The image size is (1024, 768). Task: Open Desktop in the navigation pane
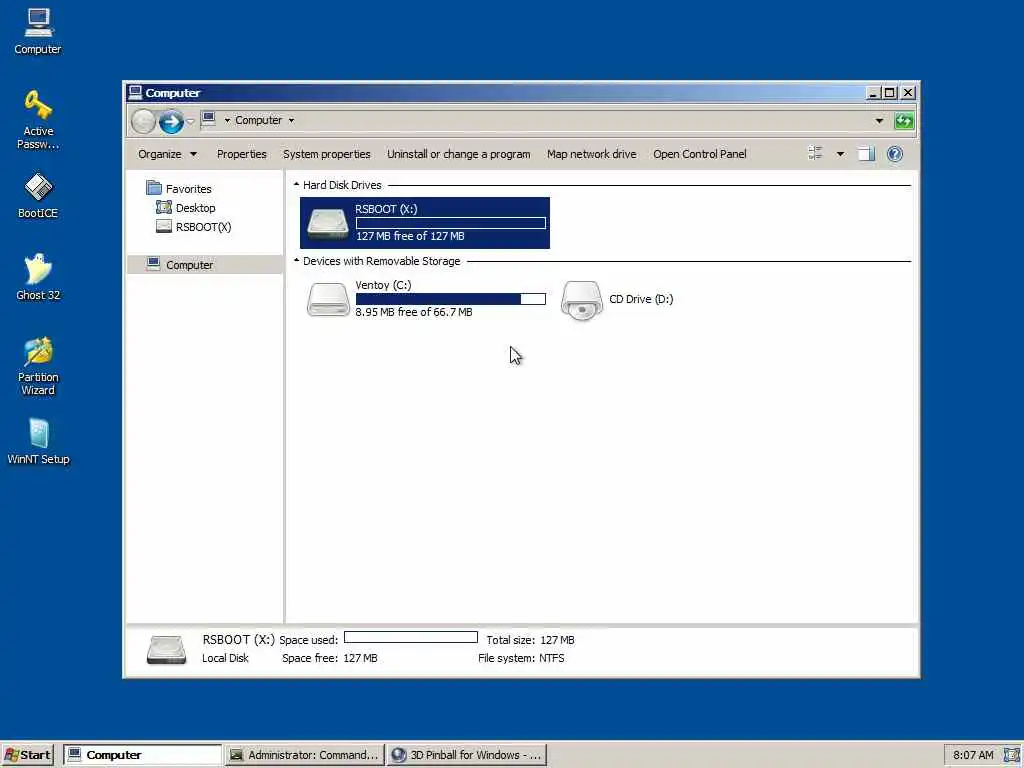pos(186,208)
